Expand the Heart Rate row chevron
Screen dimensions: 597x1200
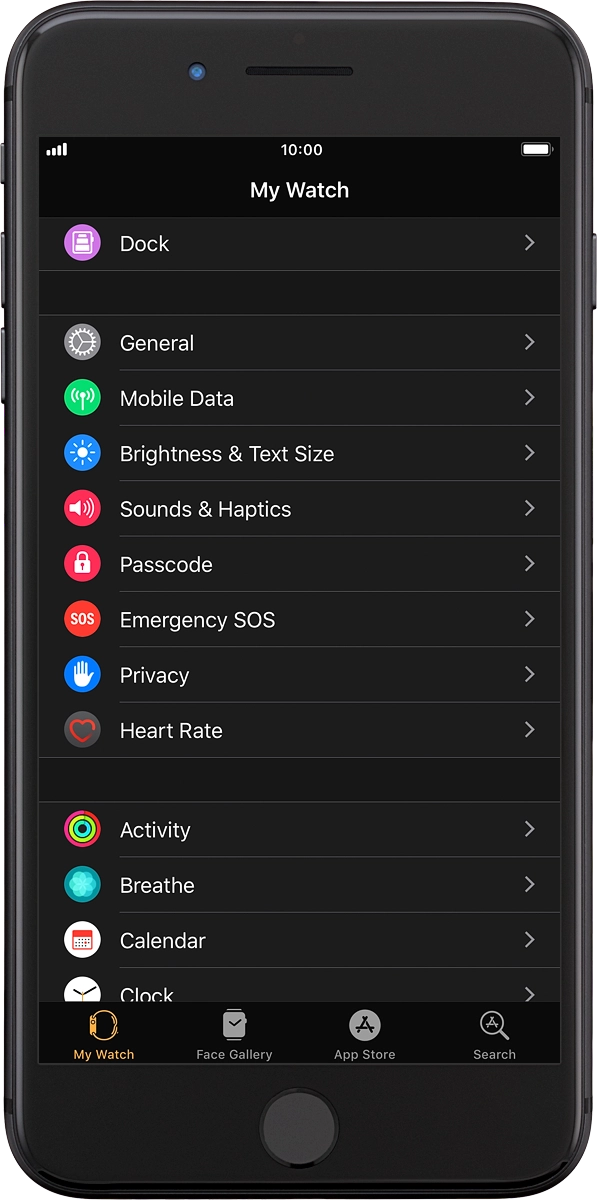[529, 729]
